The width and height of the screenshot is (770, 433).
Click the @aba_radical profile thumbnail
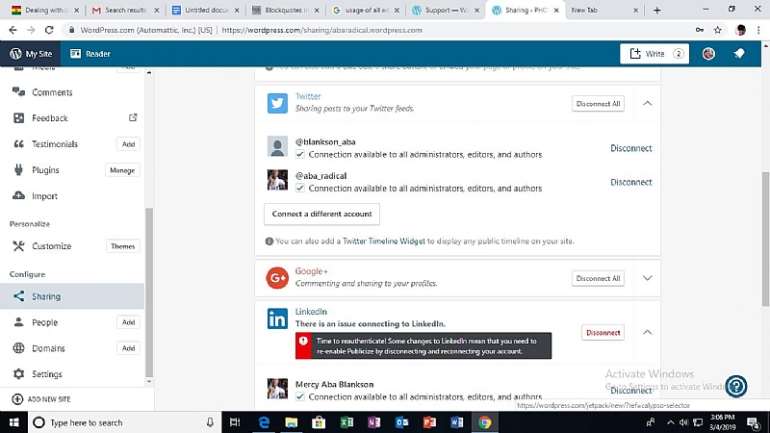coord(277,180)
